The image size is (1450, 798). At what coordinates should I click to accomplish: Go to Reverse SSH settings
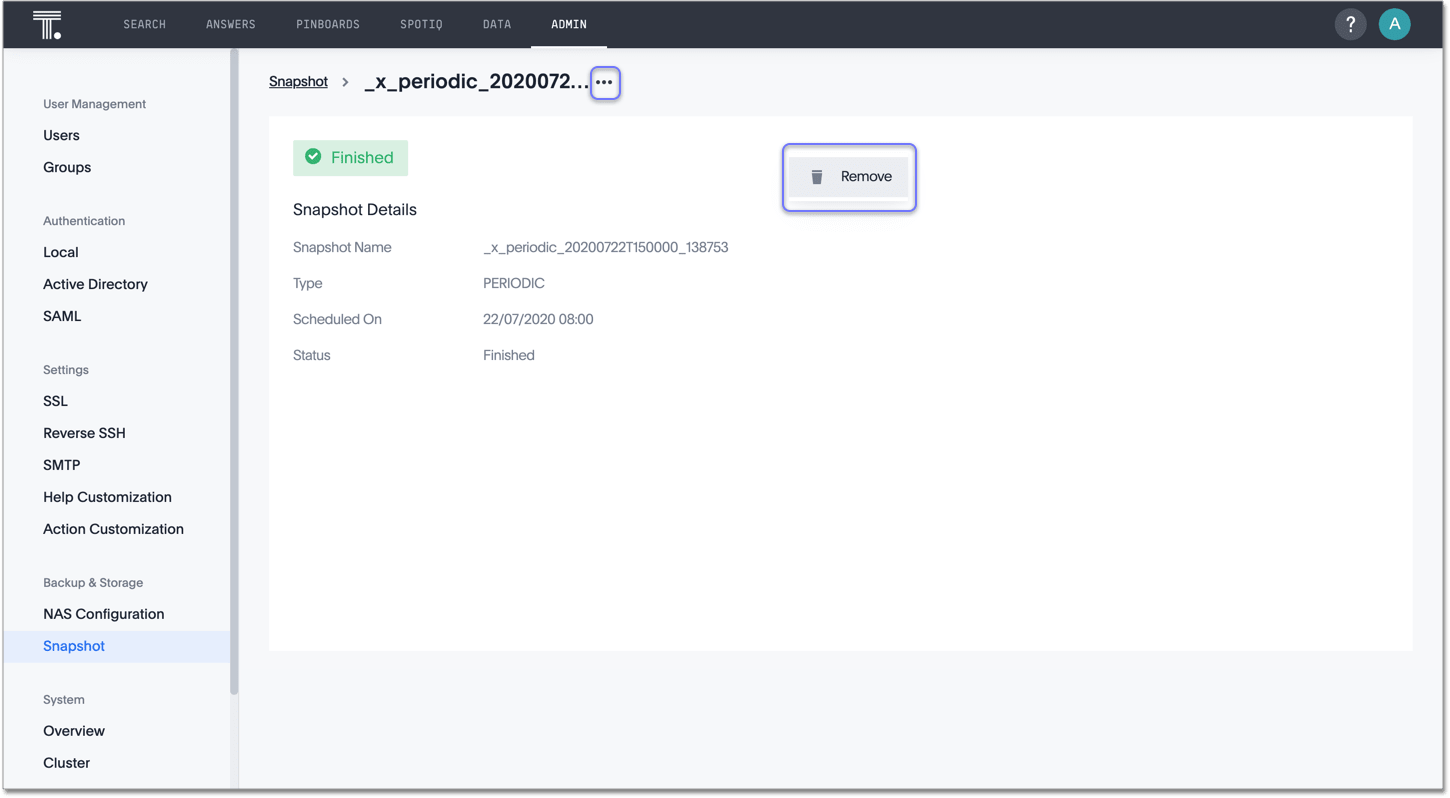click(84, 433)
